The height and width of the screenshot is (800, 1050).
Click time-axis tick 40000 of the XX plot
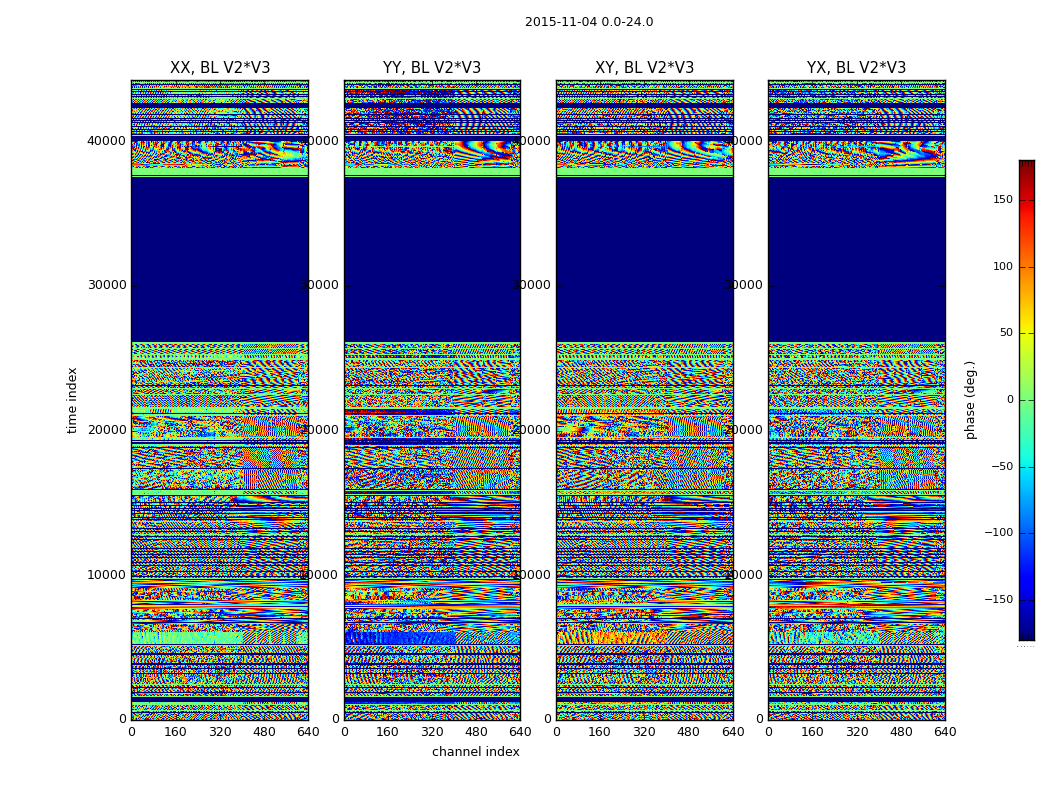[x=106, y=141]
